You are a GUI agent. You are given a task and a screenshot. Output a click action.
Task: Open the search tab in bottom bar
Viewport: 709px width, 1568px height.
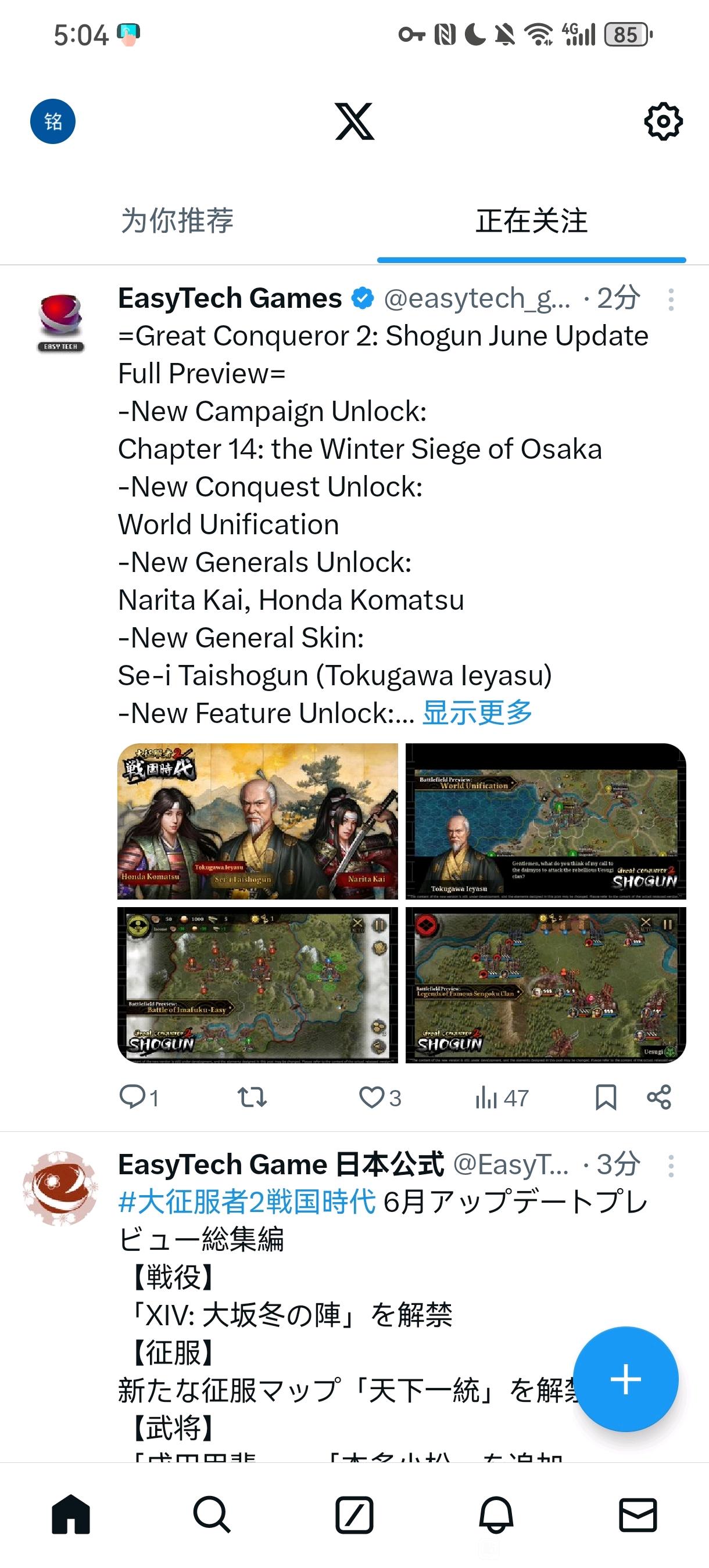[212, 1515]
